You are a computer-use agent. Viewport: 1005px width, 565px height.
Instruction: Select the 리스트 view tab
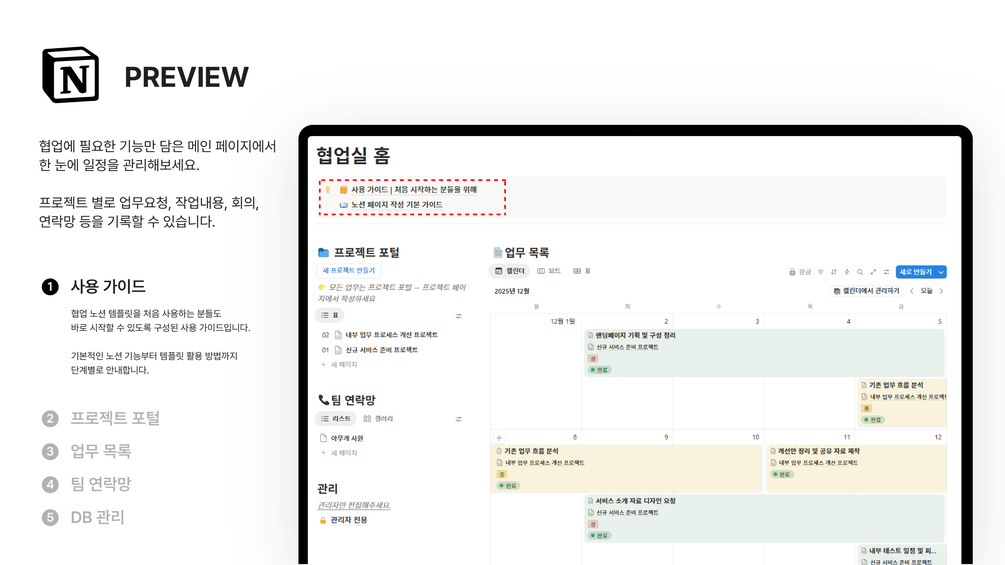pos(335,418)
